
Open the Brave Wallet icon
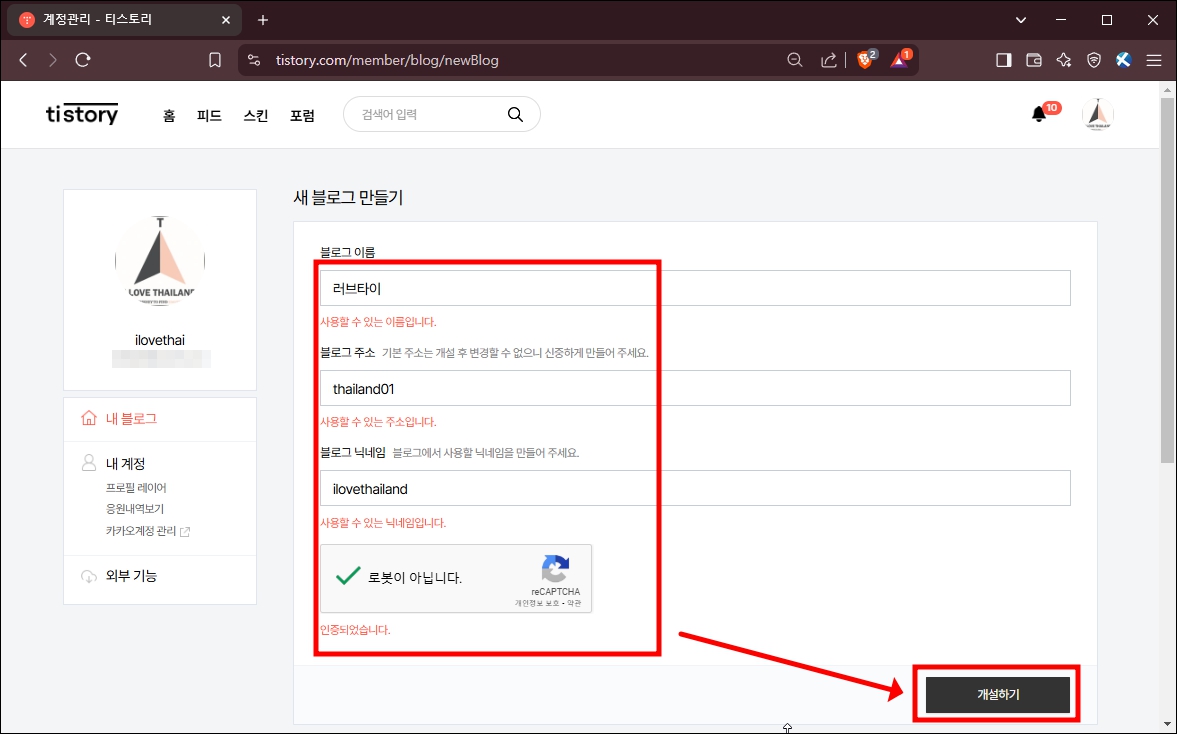coord(1033,60)
